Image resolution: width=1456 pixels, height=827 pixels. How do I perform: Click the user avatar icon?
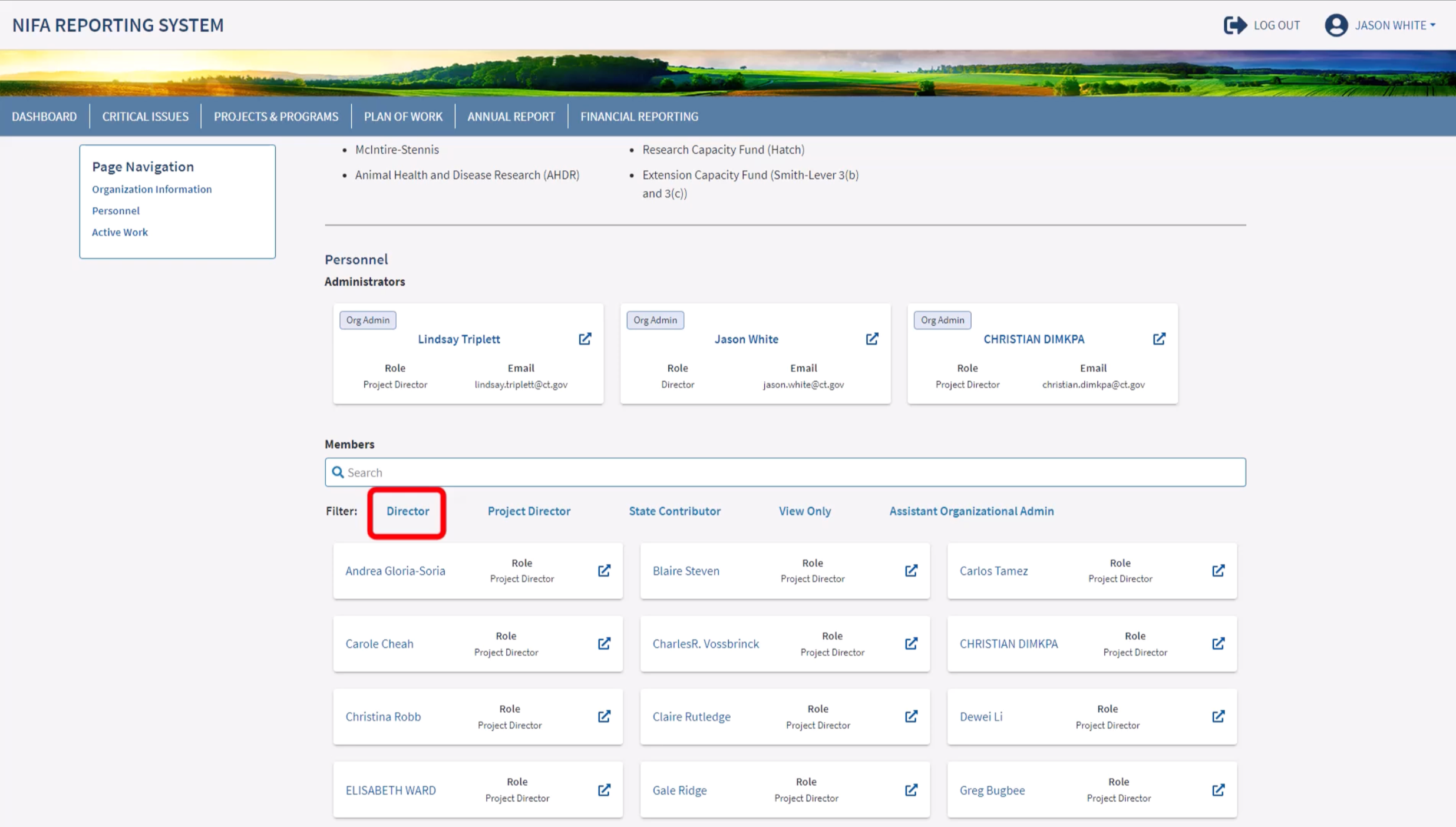click(1335, 25)
